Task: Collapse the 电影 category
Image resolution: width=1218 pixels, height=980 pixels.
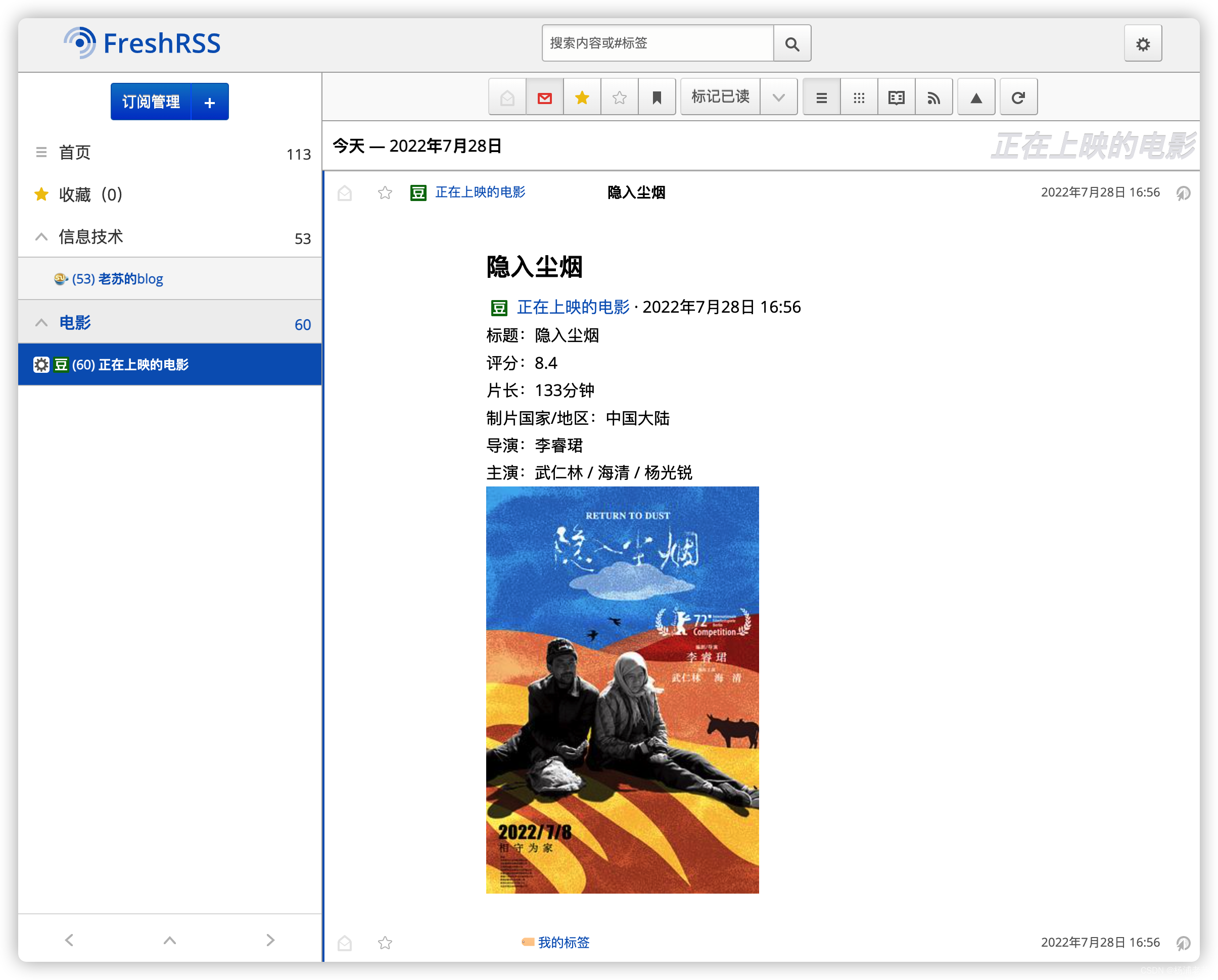Action: [41, 322]
